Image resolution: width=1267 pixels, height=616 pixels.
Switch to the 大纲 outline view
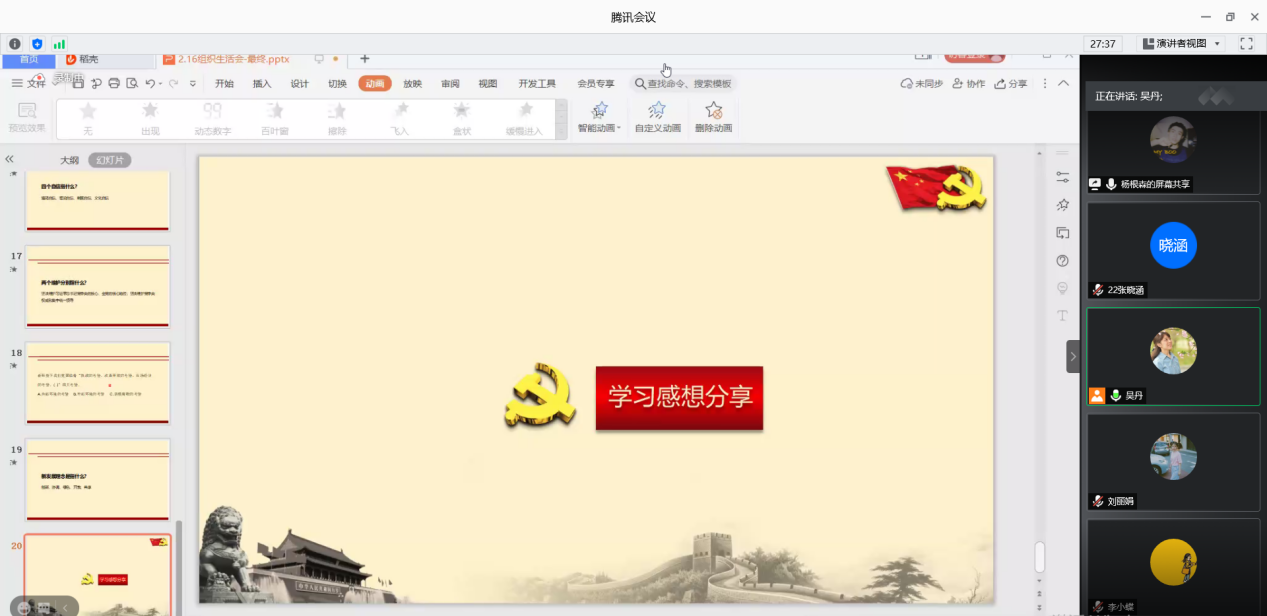tap(69, 160)
